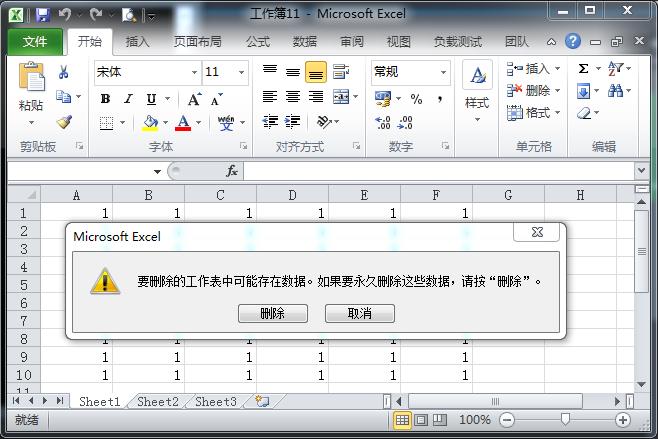This screenshot has height=439, width=658.
Task: Select the Sheet2 worksheet tab
Action: [x=158, y=402]
